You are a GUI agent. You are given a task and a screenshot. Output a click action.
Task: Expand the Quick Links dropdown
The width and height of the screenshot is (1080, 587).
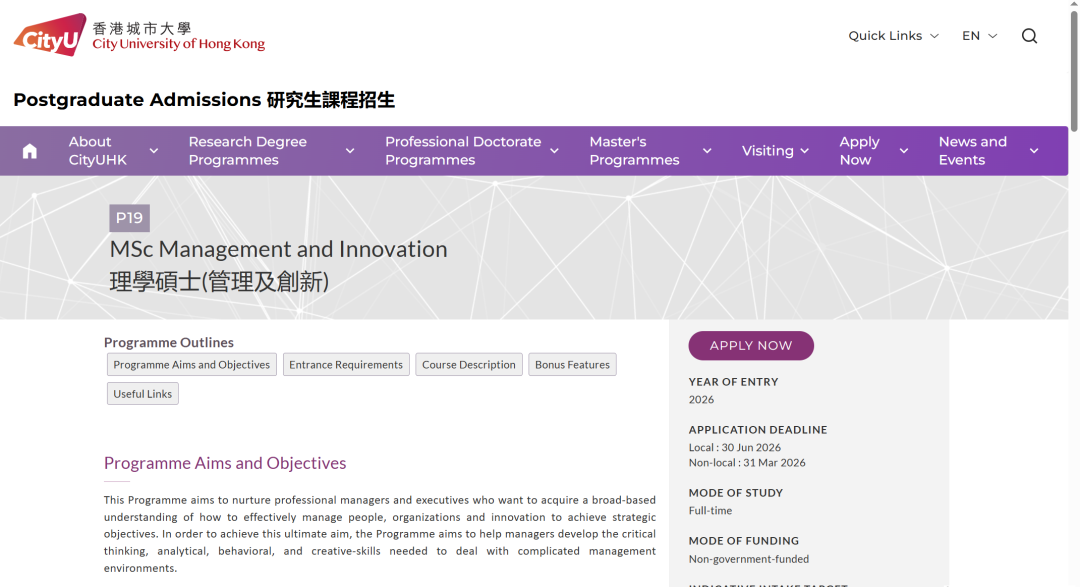[x=893, y=35]
